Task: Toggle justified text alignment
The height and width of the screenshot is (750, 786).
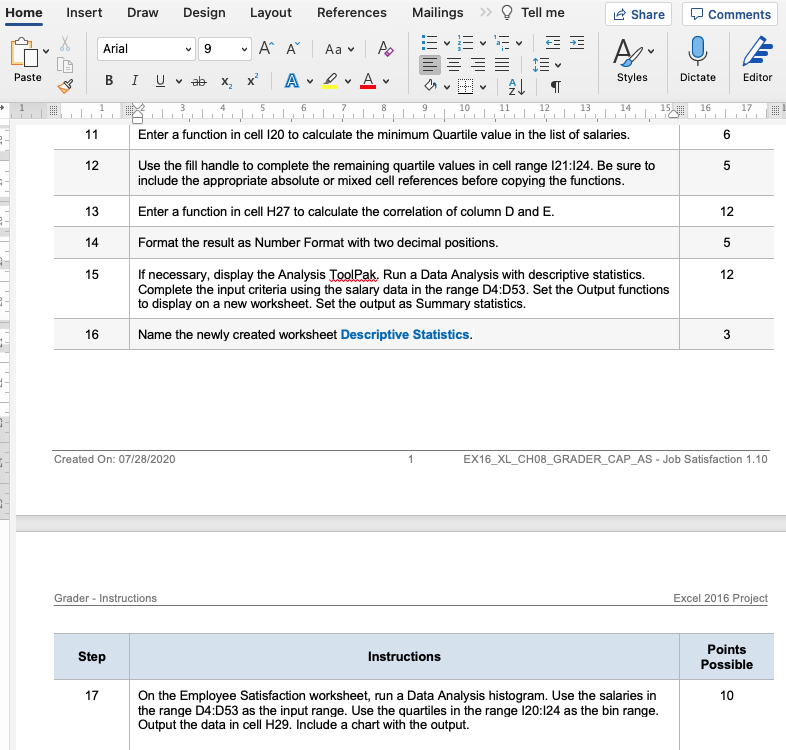Action: [x=502, y=65]
